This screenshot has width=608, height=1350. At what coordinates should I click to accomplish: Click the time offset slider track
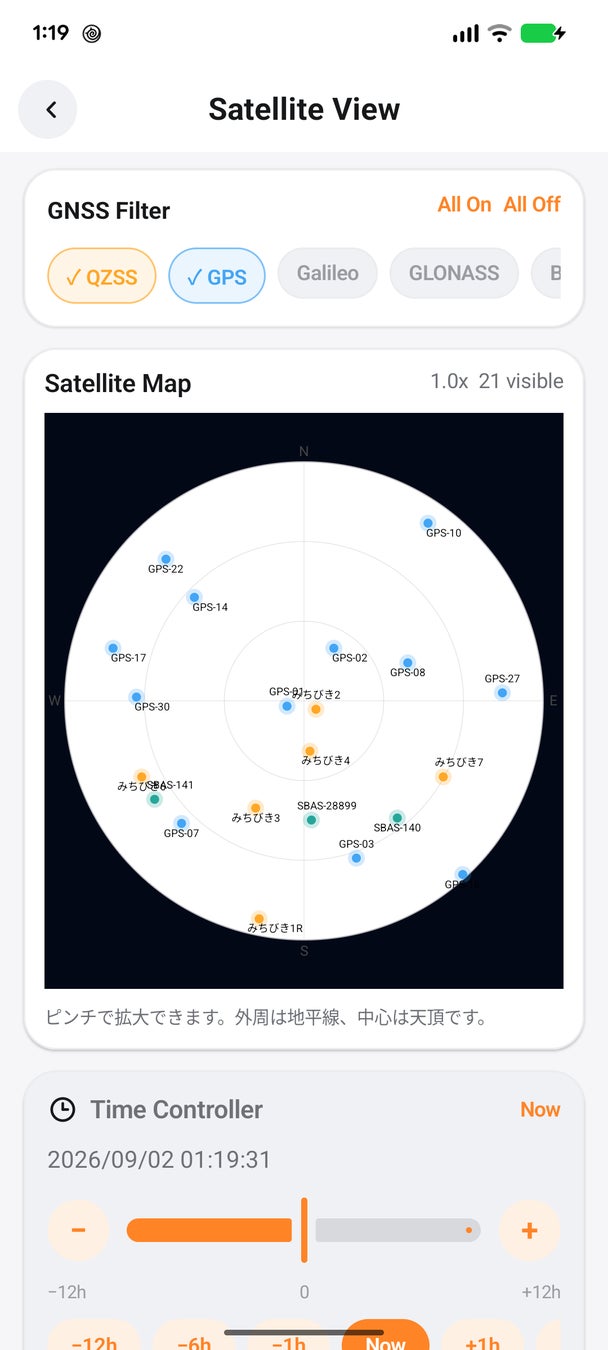tap(304, 1230)
